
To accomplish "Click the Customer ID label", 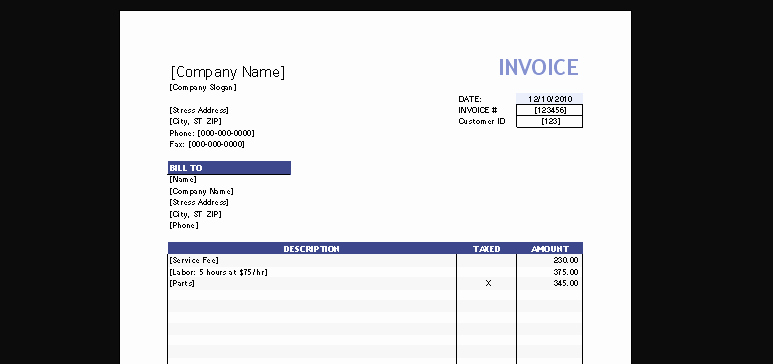I will [482, 121].
